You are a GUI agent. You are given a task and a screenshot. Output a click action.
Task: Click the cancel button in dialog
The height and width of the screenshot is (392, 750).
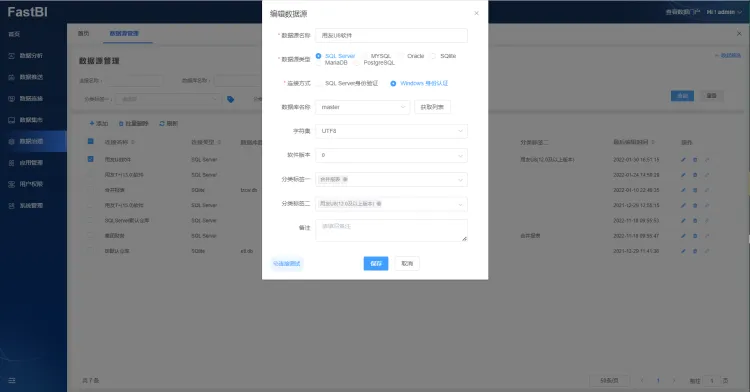coord(407,263)
